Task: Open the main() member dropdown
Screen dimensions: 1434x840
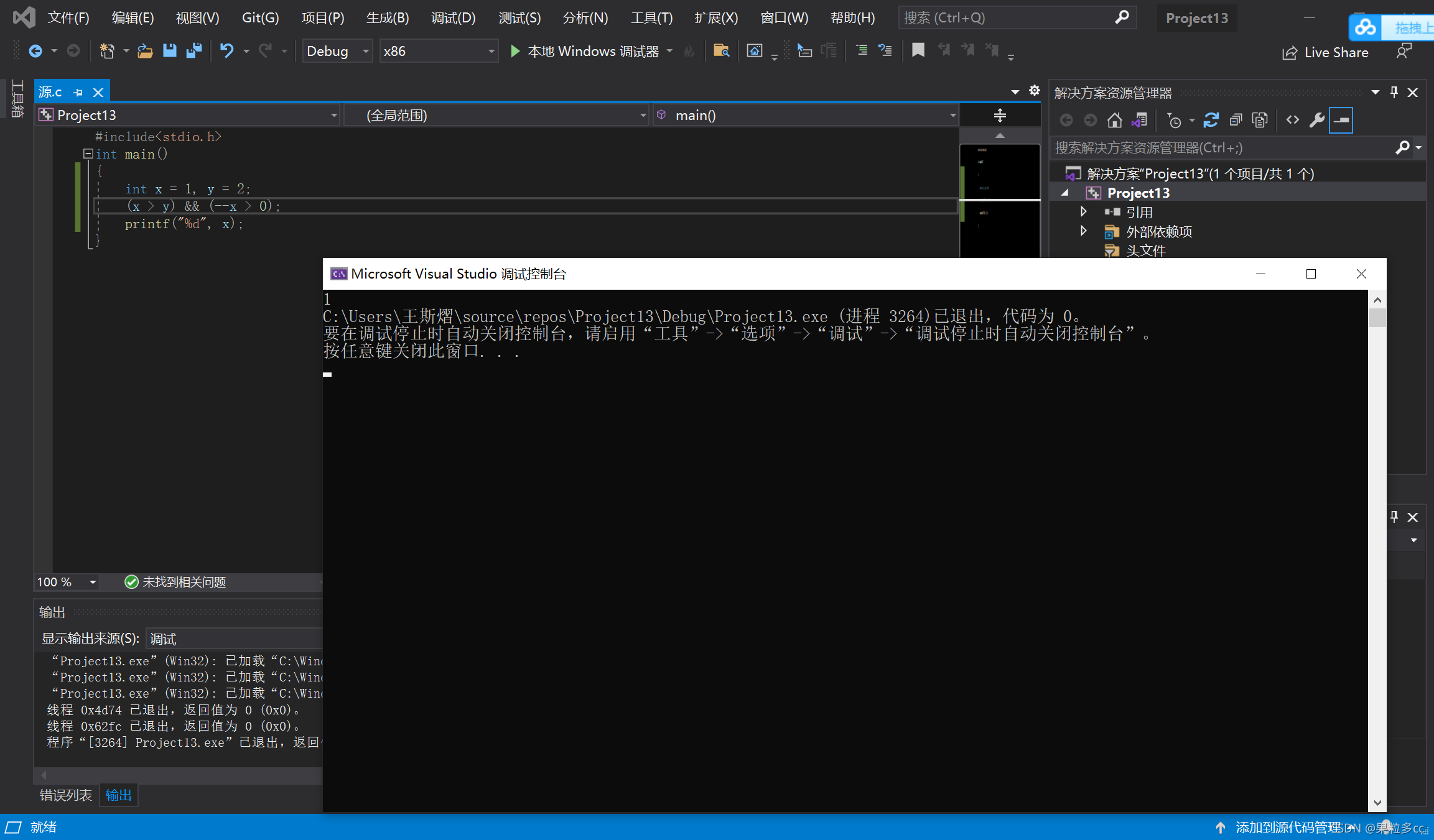Action: click(806, 115)
